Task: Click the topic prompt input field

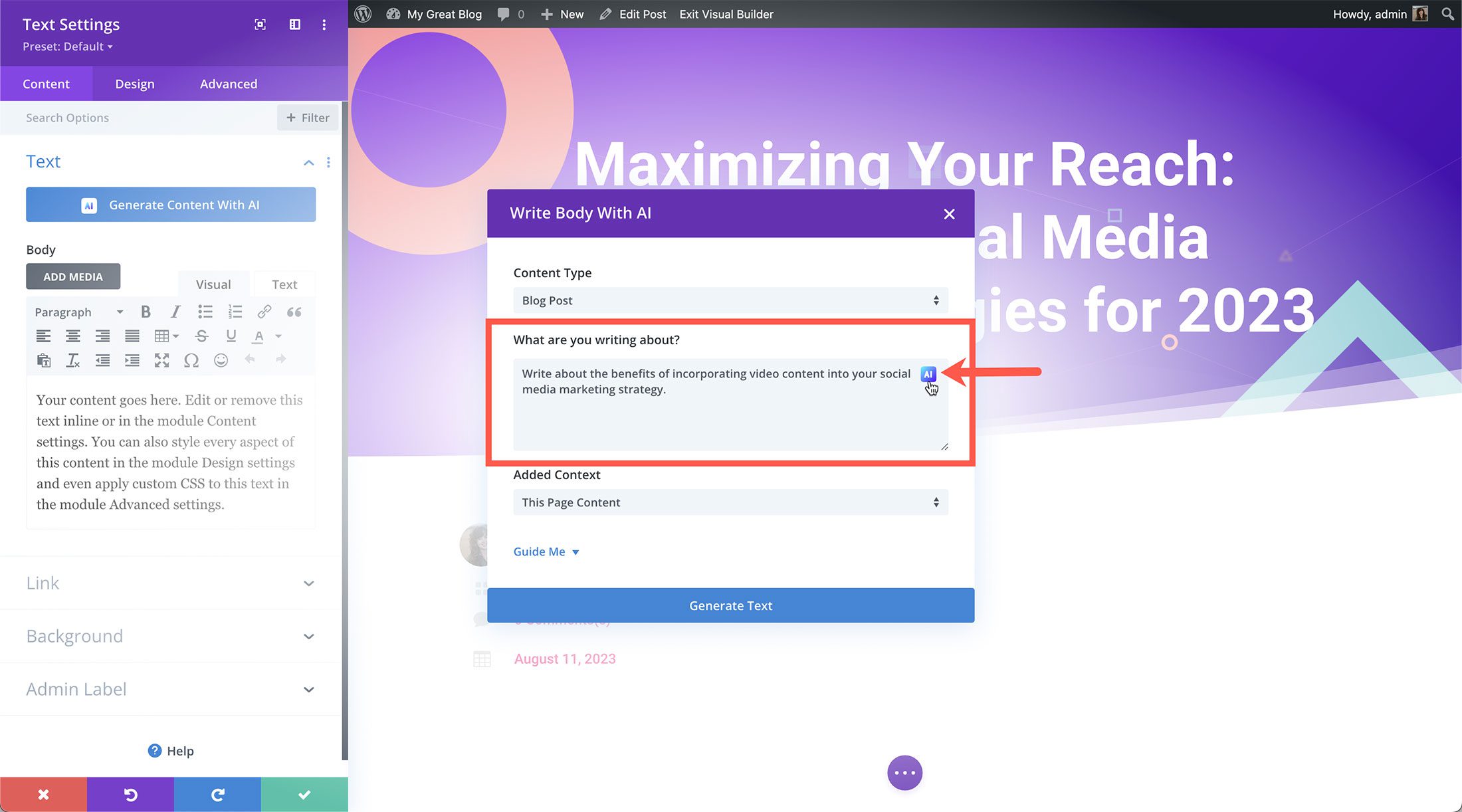Action: point(730,406)
